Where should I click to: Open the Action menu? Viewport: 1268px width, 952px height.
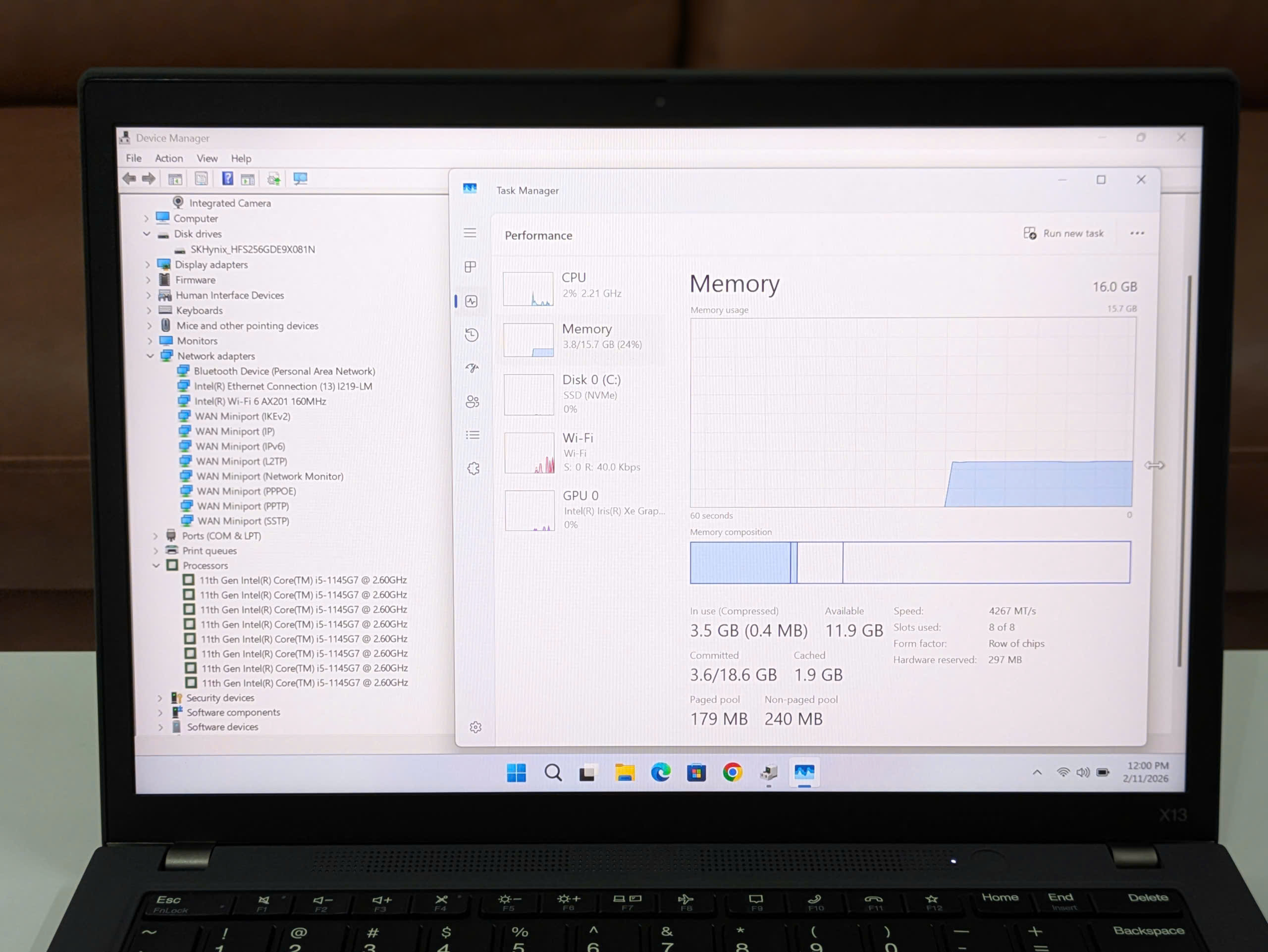[x=168, y=158]
